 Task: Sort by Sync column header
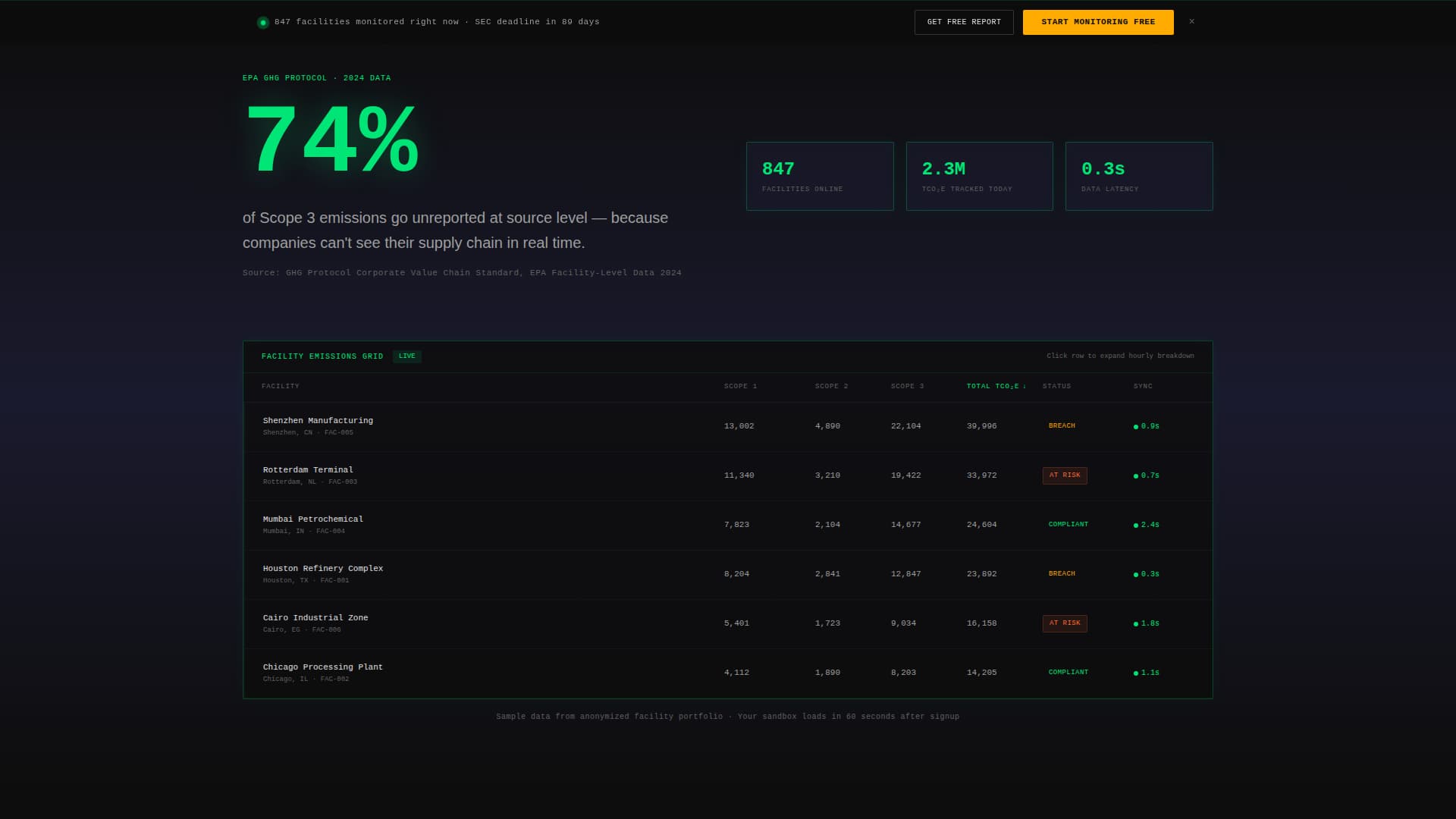tap(1143, 387)
